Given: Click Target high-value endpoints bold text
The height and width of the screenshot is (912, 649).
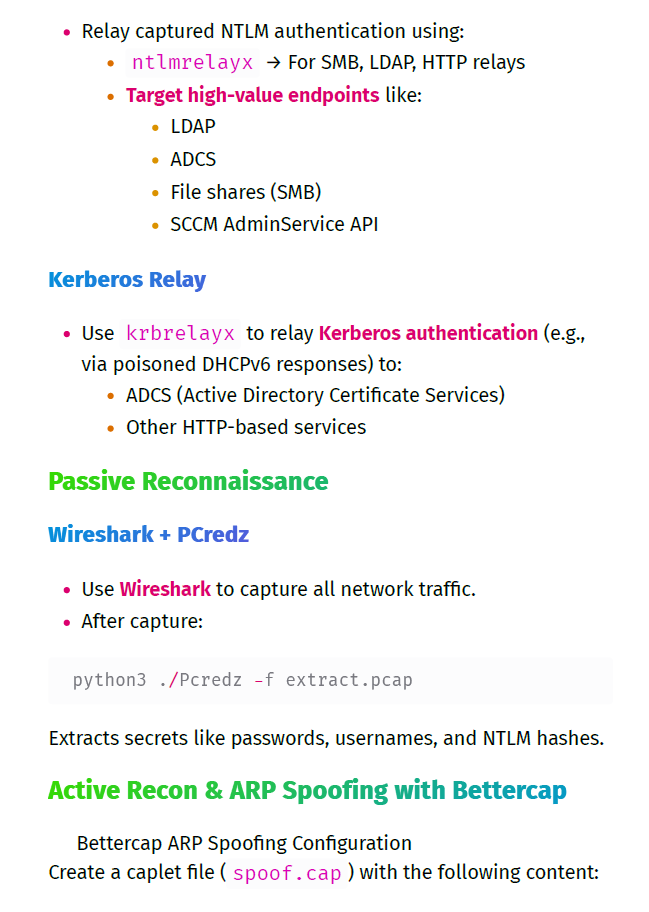Looking at the screenshot, I should (x=253, y=95).
